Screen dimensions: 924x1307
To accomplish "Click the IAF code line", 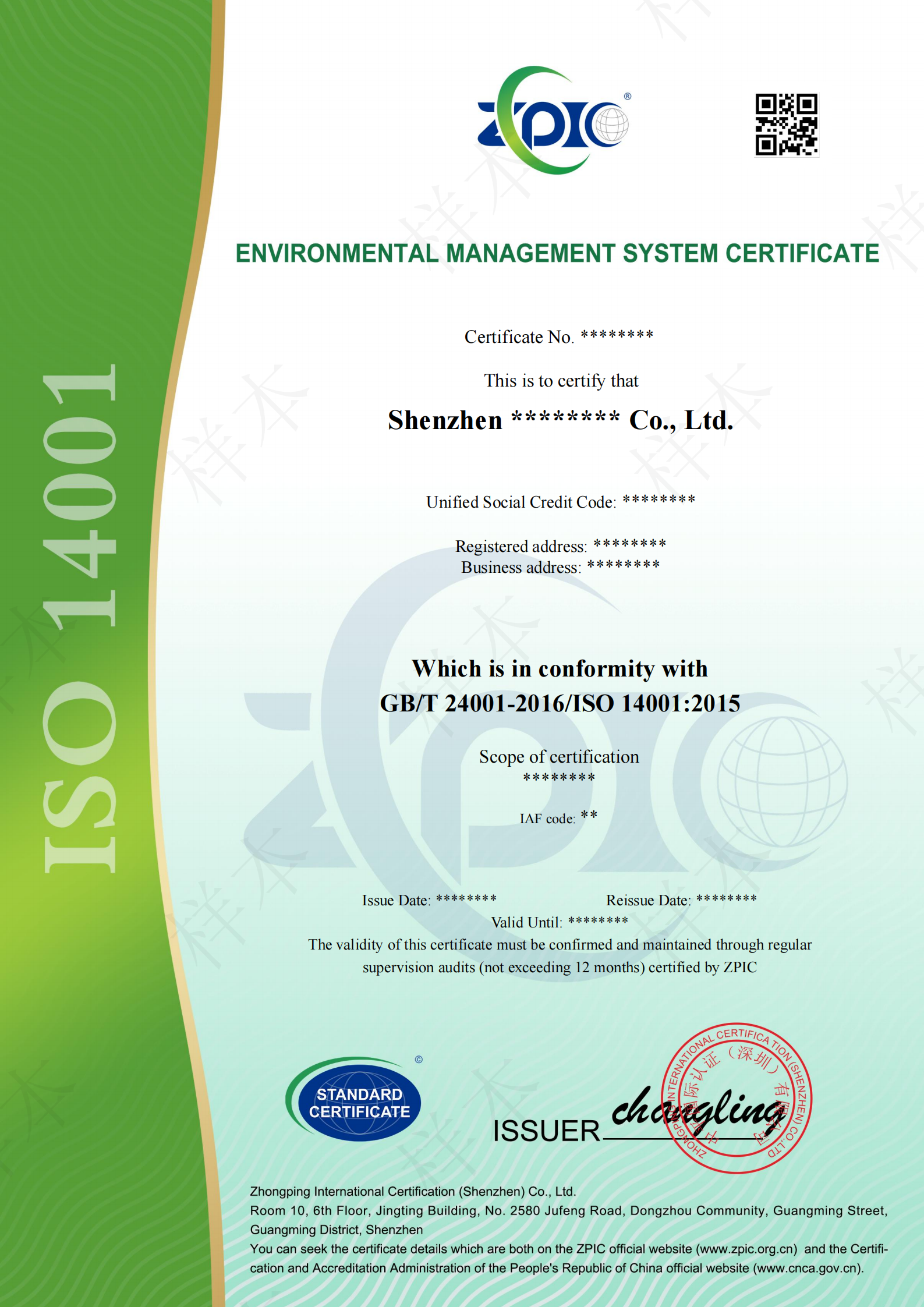I will (558, 817).
